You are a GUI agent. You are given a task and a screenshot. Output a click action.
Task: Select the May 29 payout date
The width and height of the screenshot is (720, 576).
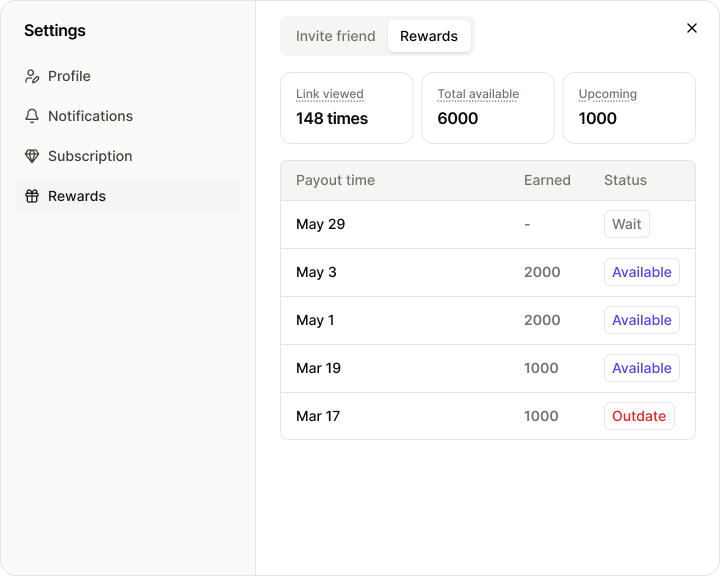coord(321,224)
